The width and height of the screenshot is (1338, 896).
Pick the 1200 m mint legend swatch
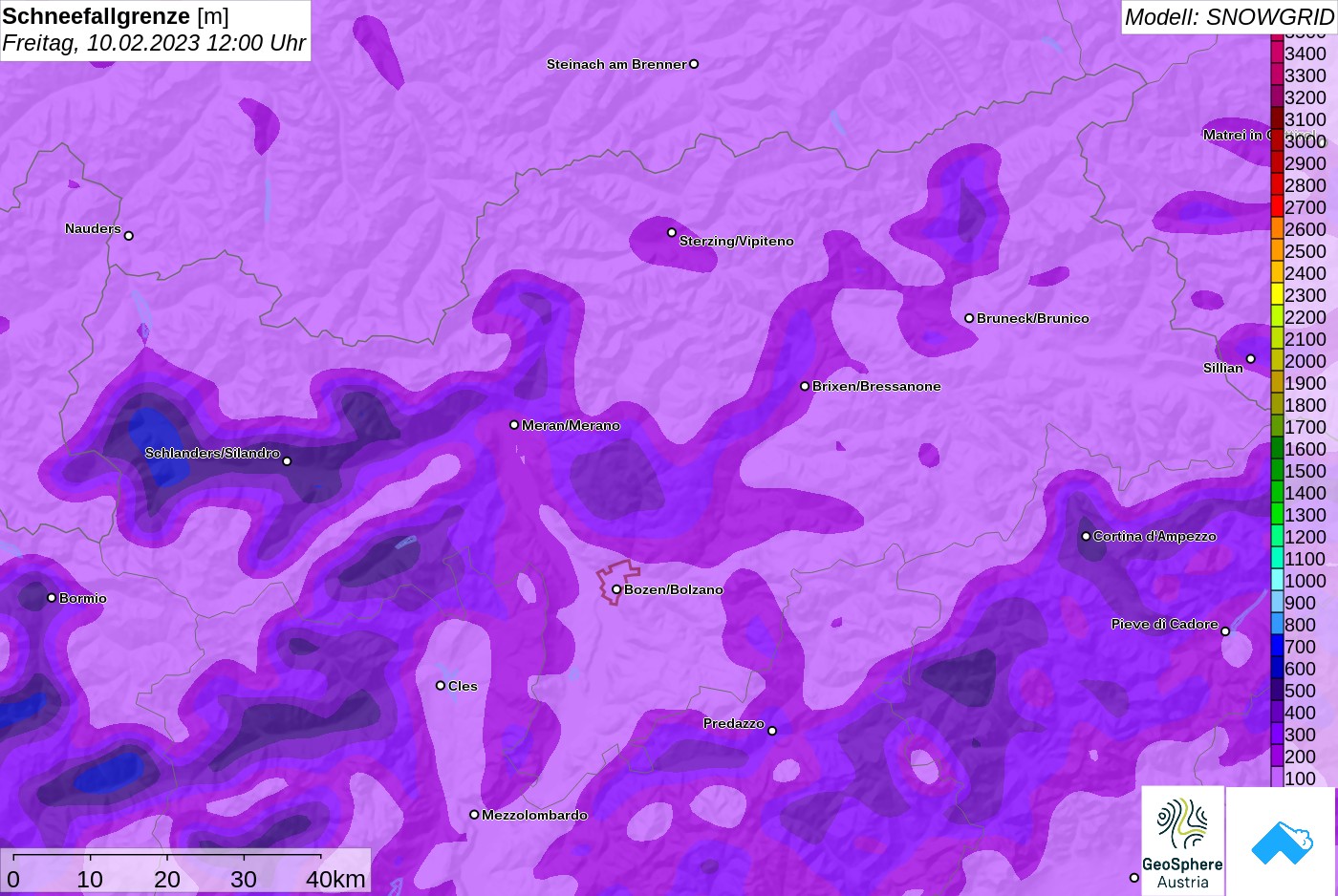tap(1277, 536)
